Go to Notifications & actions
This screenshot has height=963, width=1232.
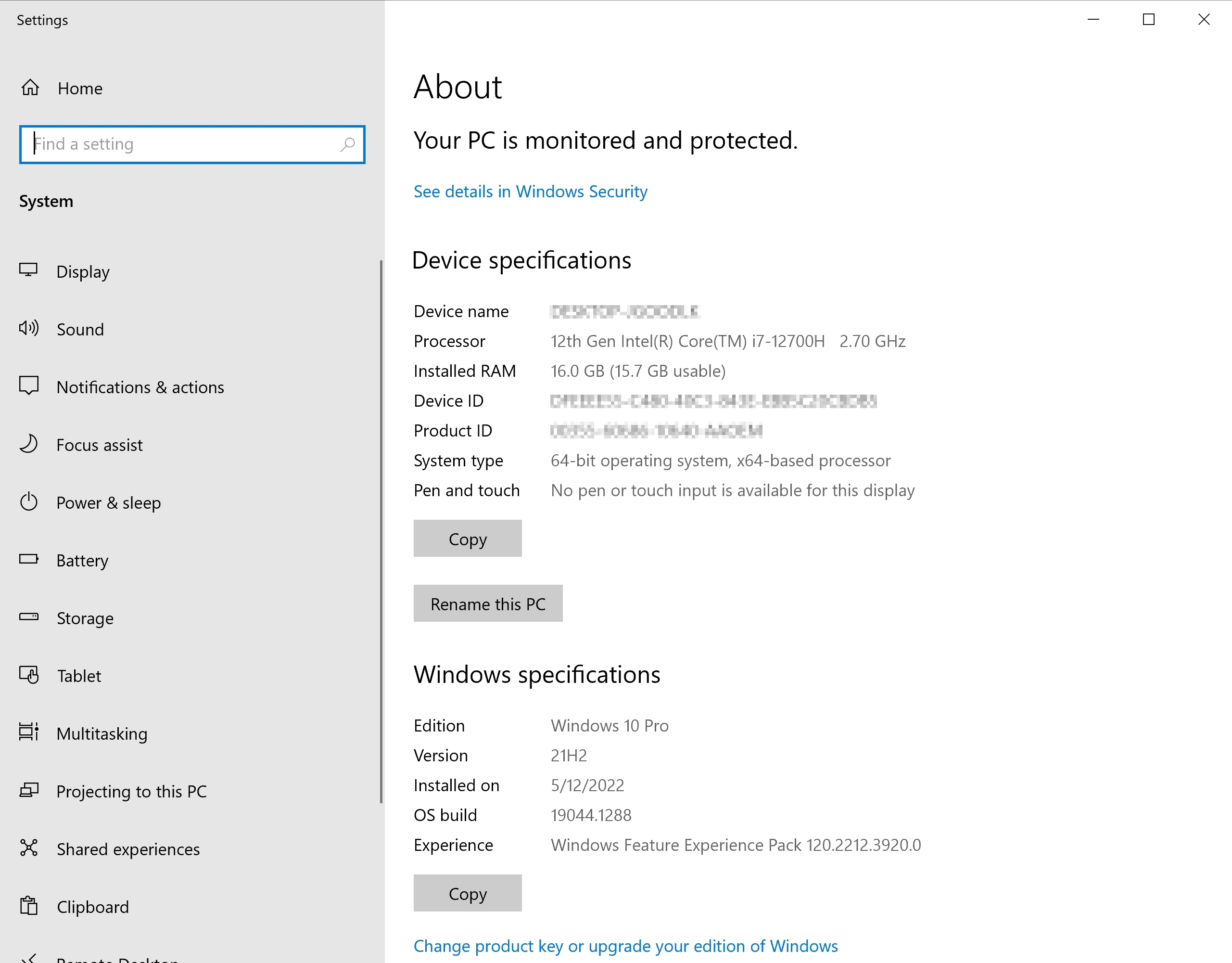(x=140, y=387)
